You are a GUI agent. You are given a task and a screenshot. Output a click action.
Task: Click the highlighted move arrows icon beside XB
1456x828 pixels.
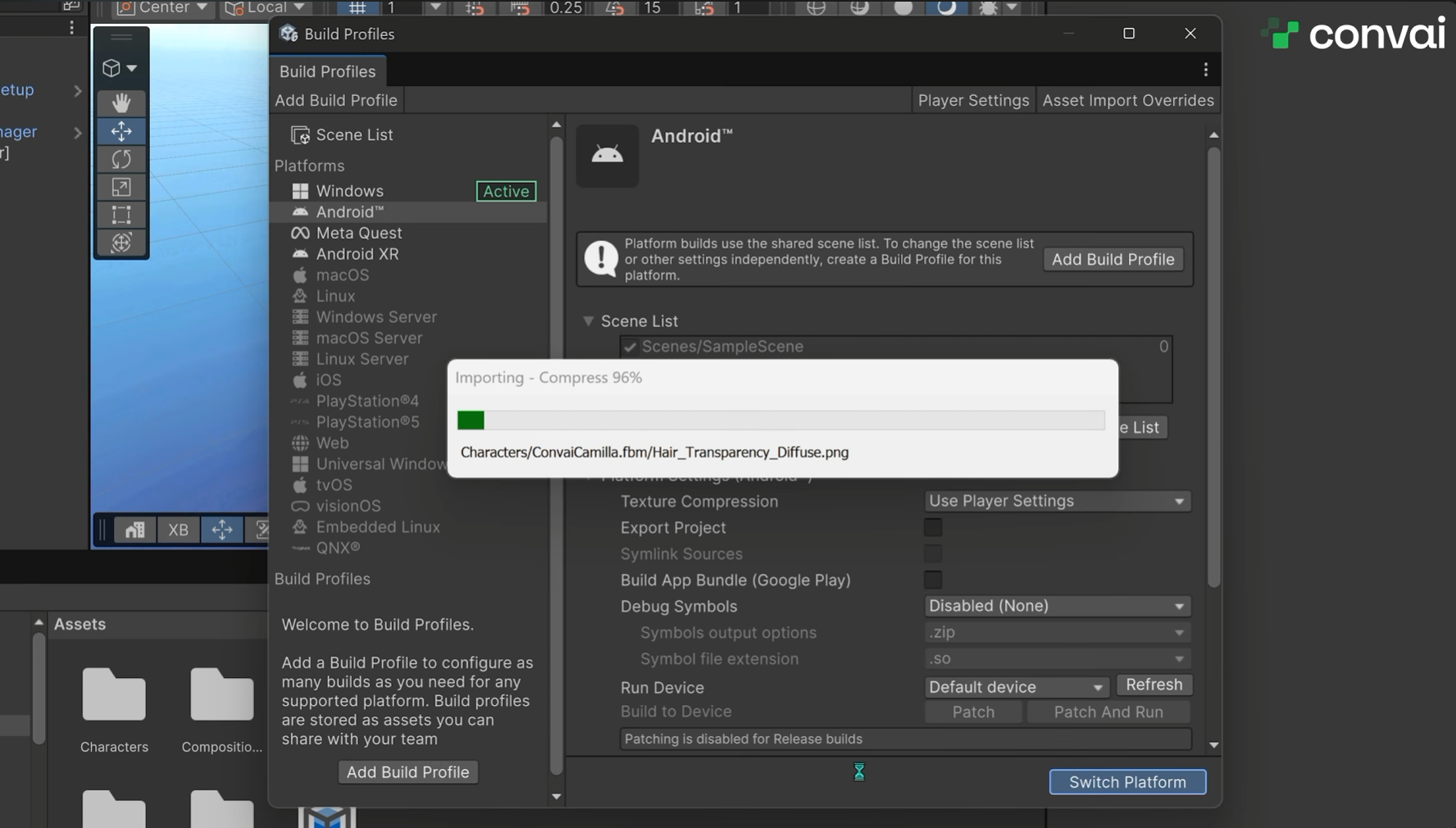coord(221,530)
